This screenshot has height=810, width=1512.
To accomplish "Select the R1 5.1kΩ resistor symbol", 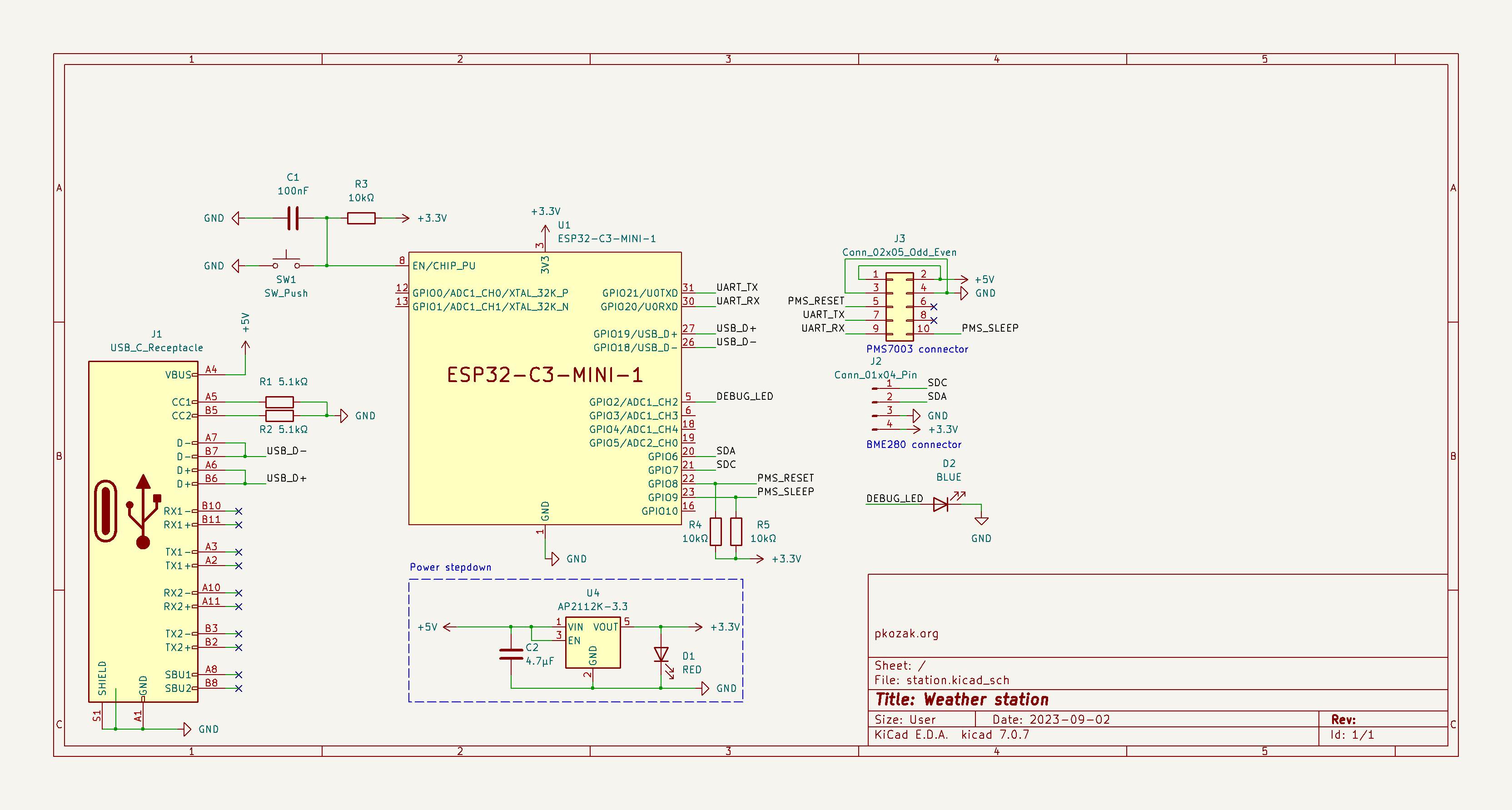I will [x=279, y=402].
